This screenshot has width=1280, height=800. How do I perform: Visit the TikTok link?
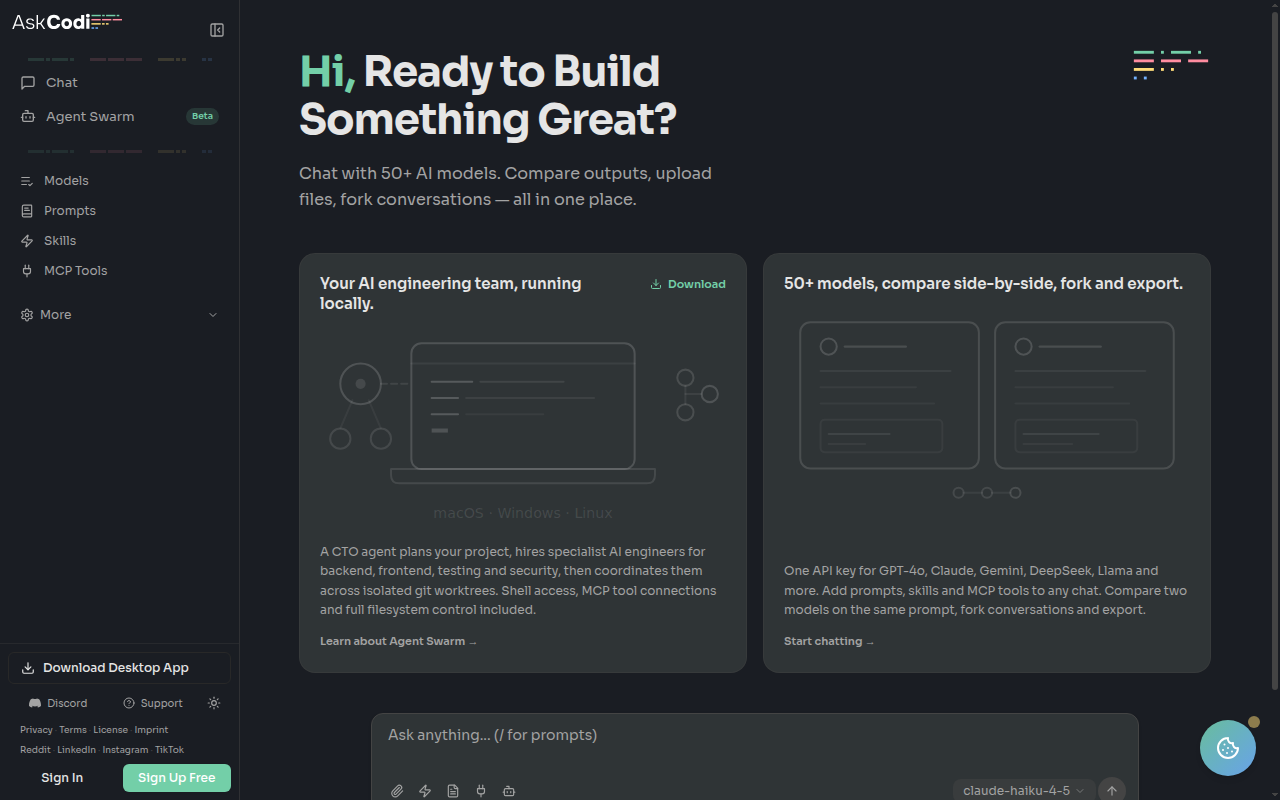169,750
